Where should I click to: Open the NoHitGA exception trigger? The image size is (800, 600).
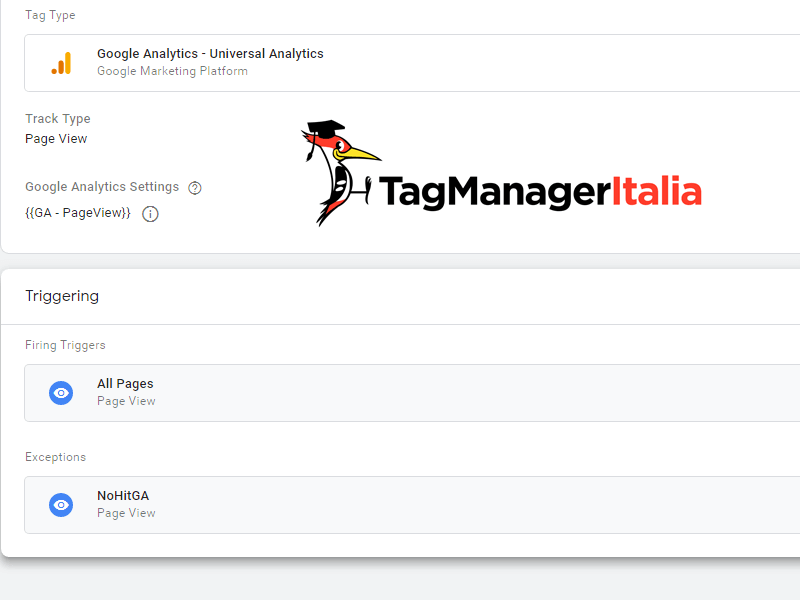[x=412, y=505]
